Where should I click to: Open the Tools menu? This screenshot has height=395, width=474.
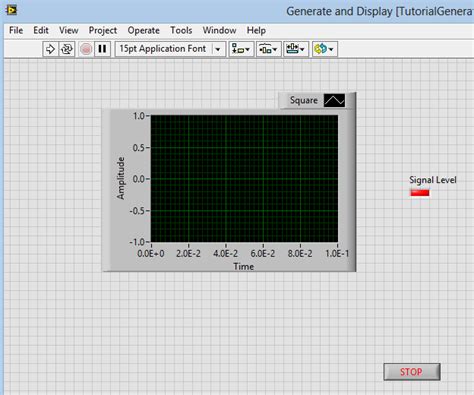[x=181, y=30]
